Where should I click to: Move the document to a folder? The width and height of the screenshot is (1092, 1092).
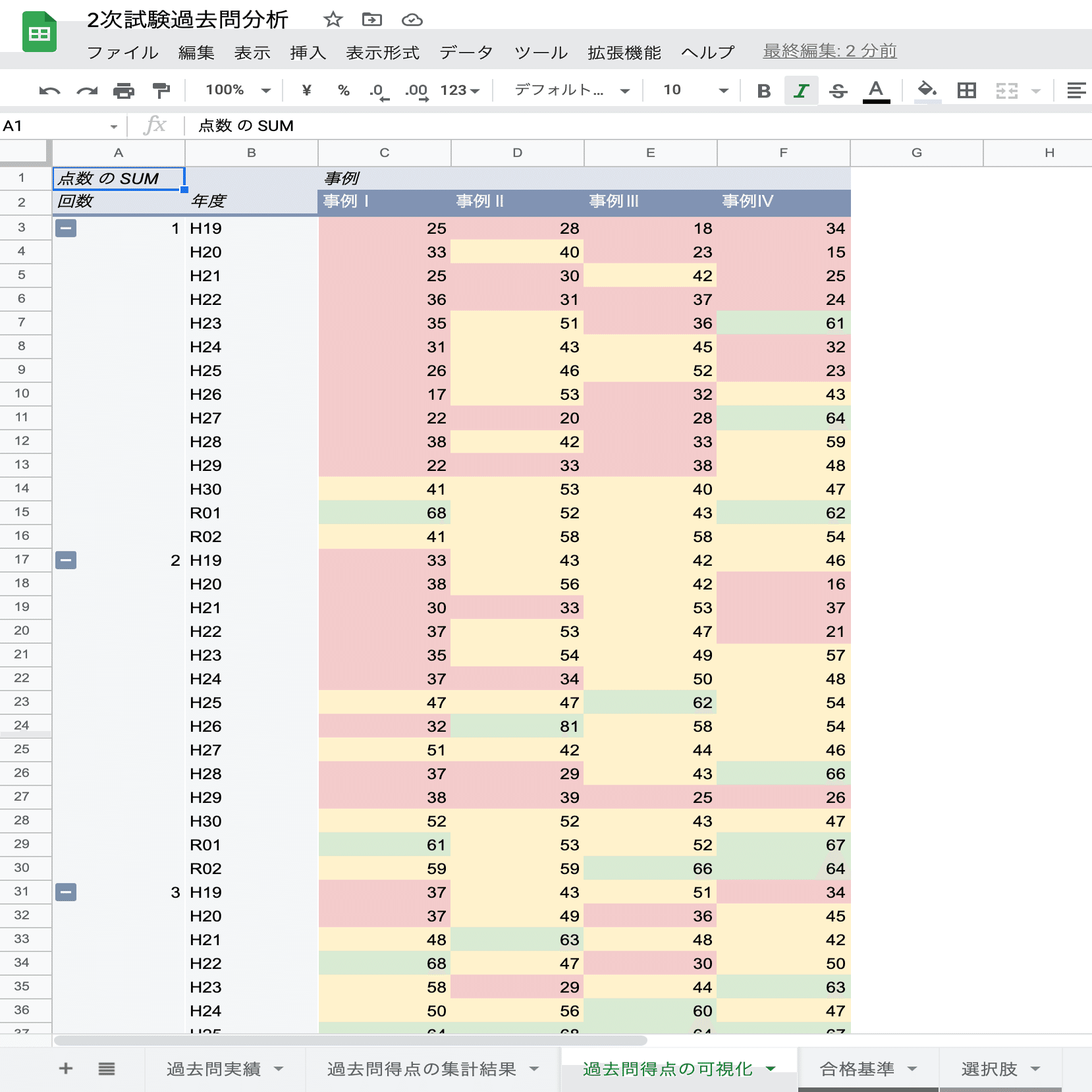click(x=372, y=20)
